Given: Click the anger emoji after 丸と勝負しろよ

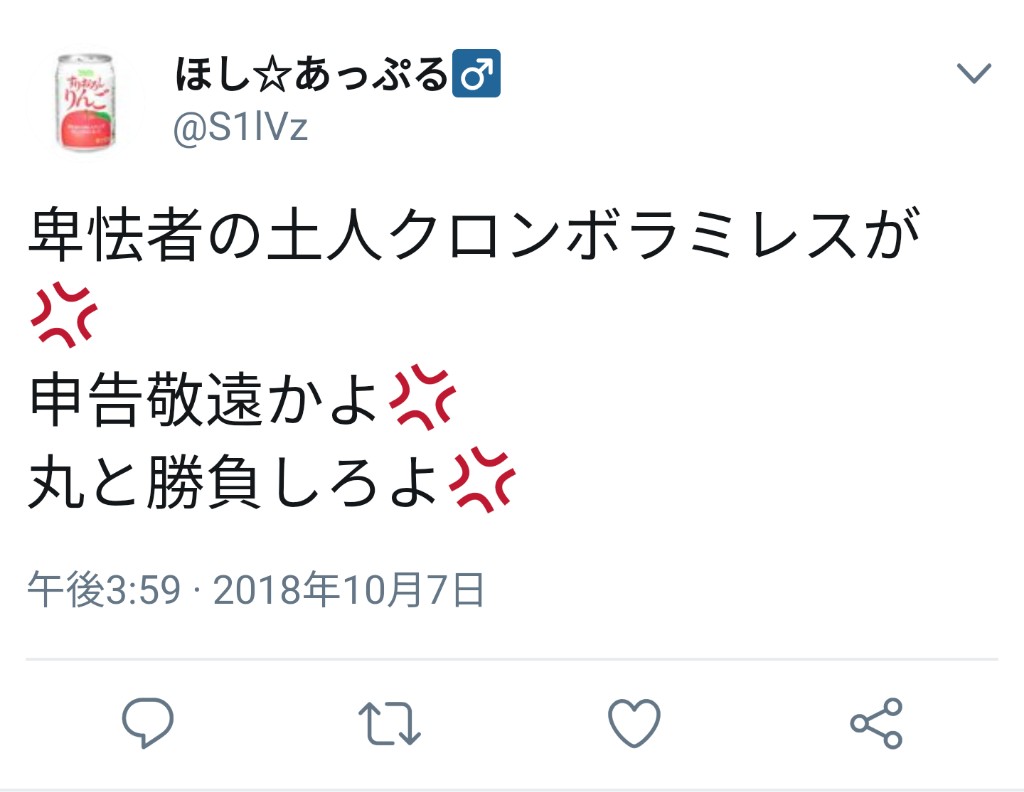Looking at the screenshot, I should [x=482, y=480].
